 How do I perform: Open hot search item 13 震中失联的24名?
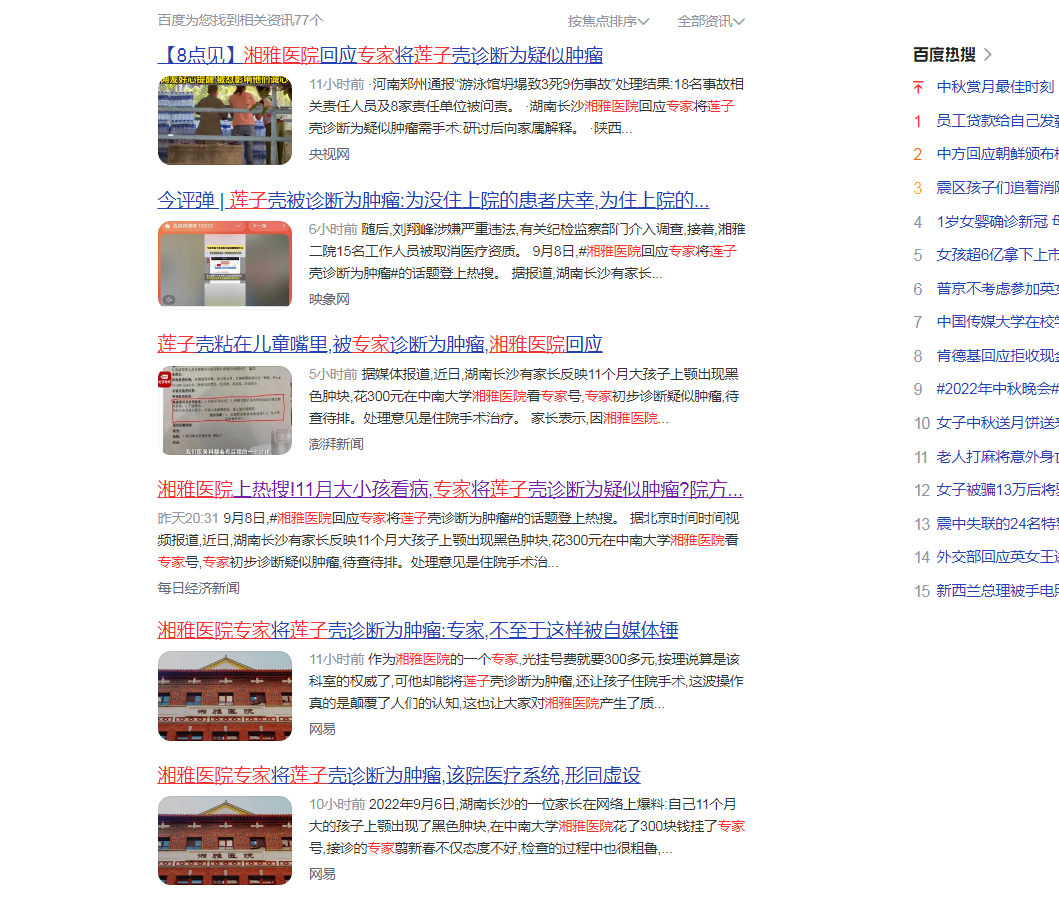[x=997, y=523]
